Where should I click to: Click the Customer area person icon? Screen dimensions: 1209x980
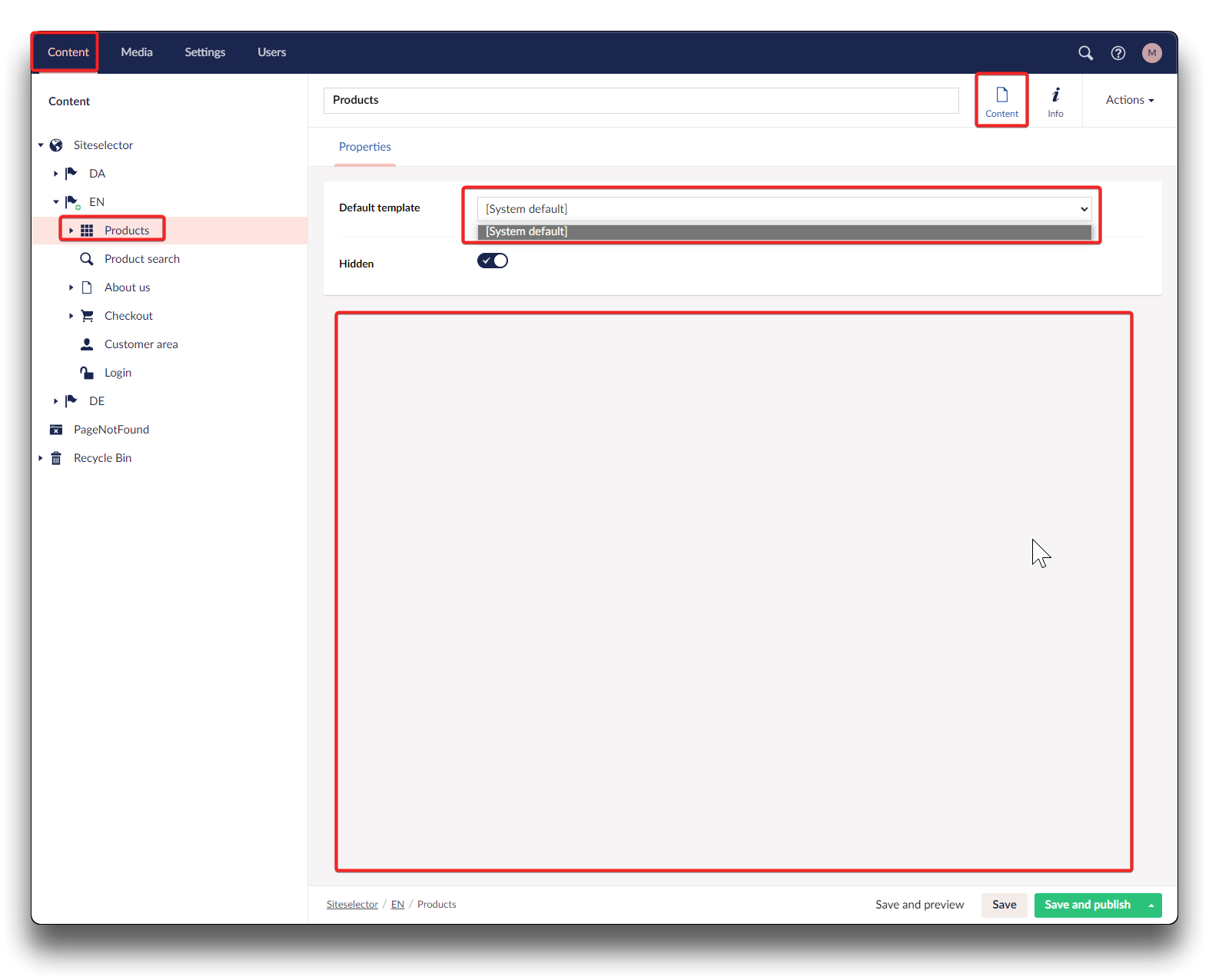coord(87,344)
